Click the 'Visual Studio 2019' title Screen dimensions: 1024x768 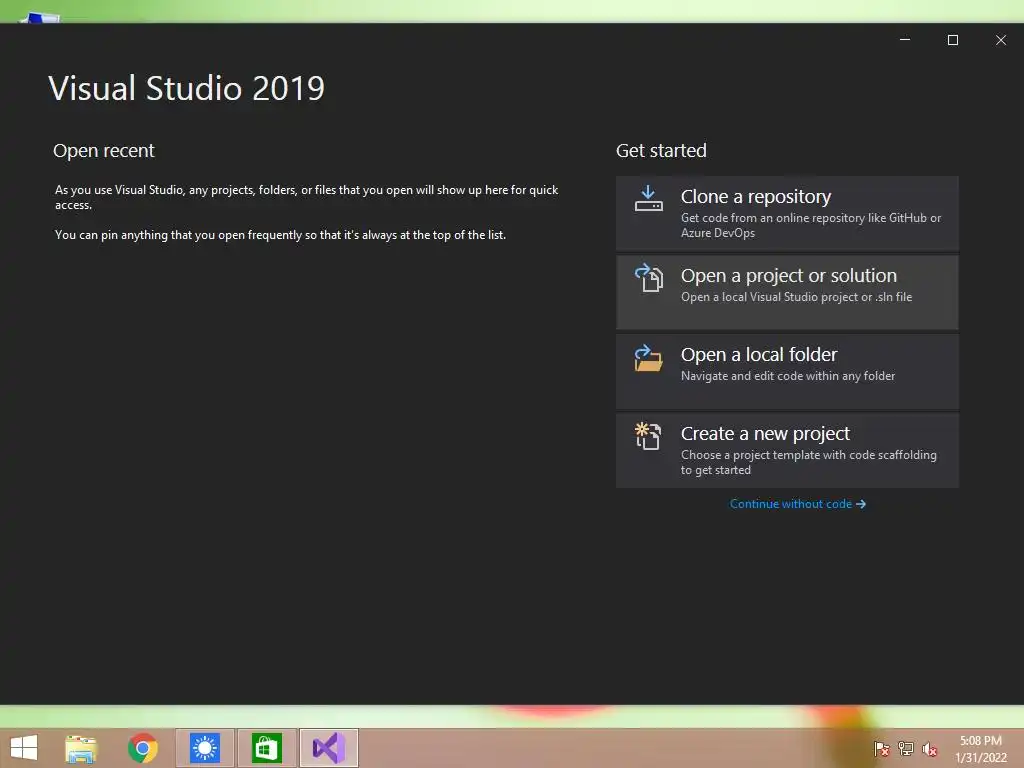(x=186, y=88)
